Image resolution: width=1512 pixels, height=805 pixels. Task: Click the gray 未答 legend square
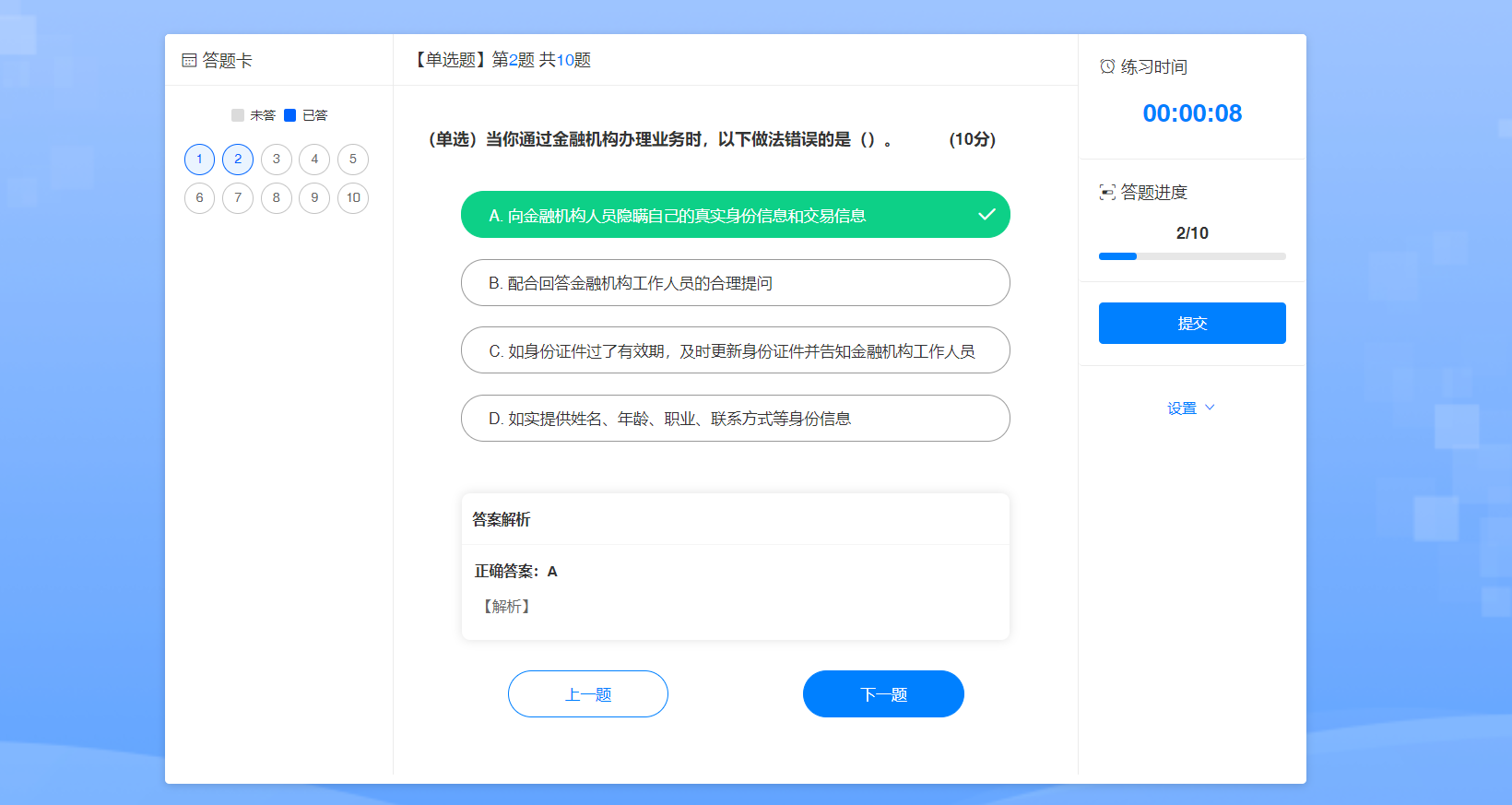238,115
